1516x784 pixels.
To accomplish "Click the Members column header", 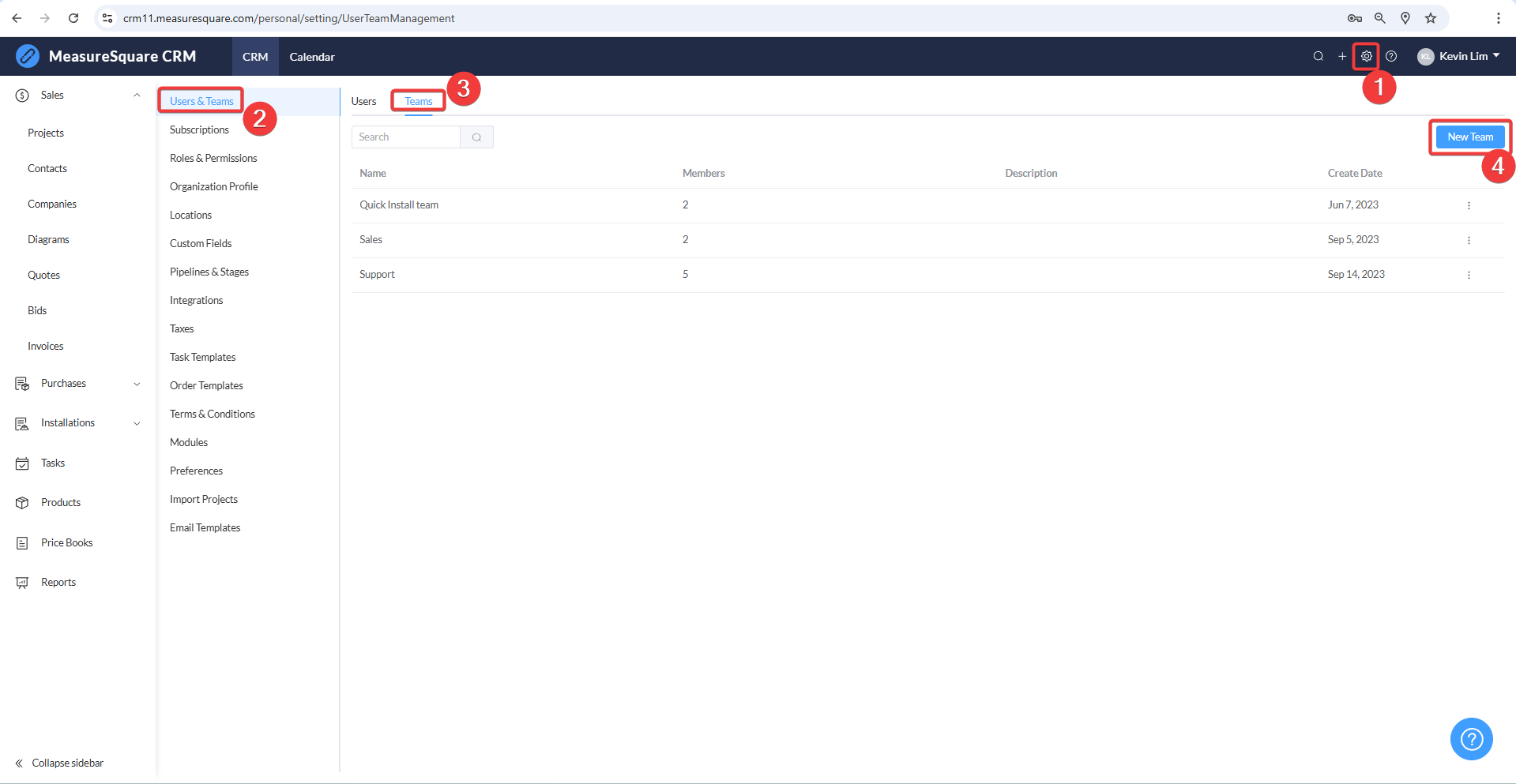I will coord(704,173).
